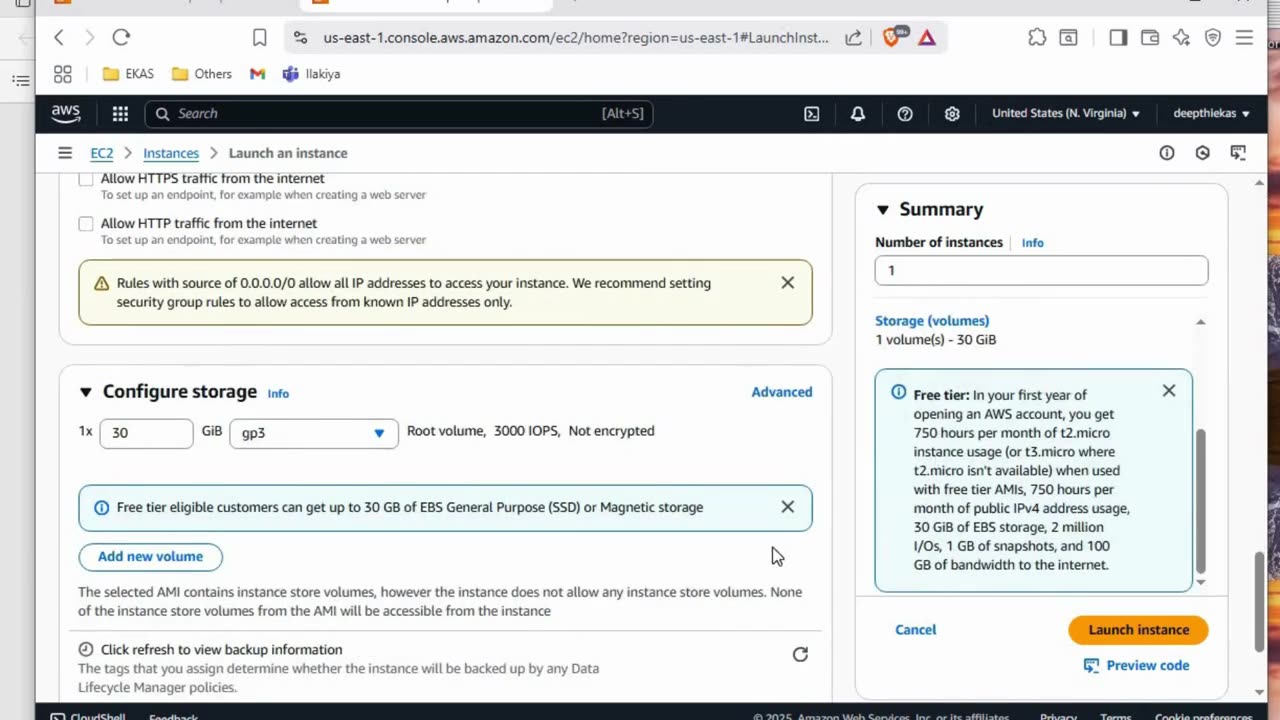Close the Free tier summary info box
1280x720 pixels.
[x=1169, y=391]
